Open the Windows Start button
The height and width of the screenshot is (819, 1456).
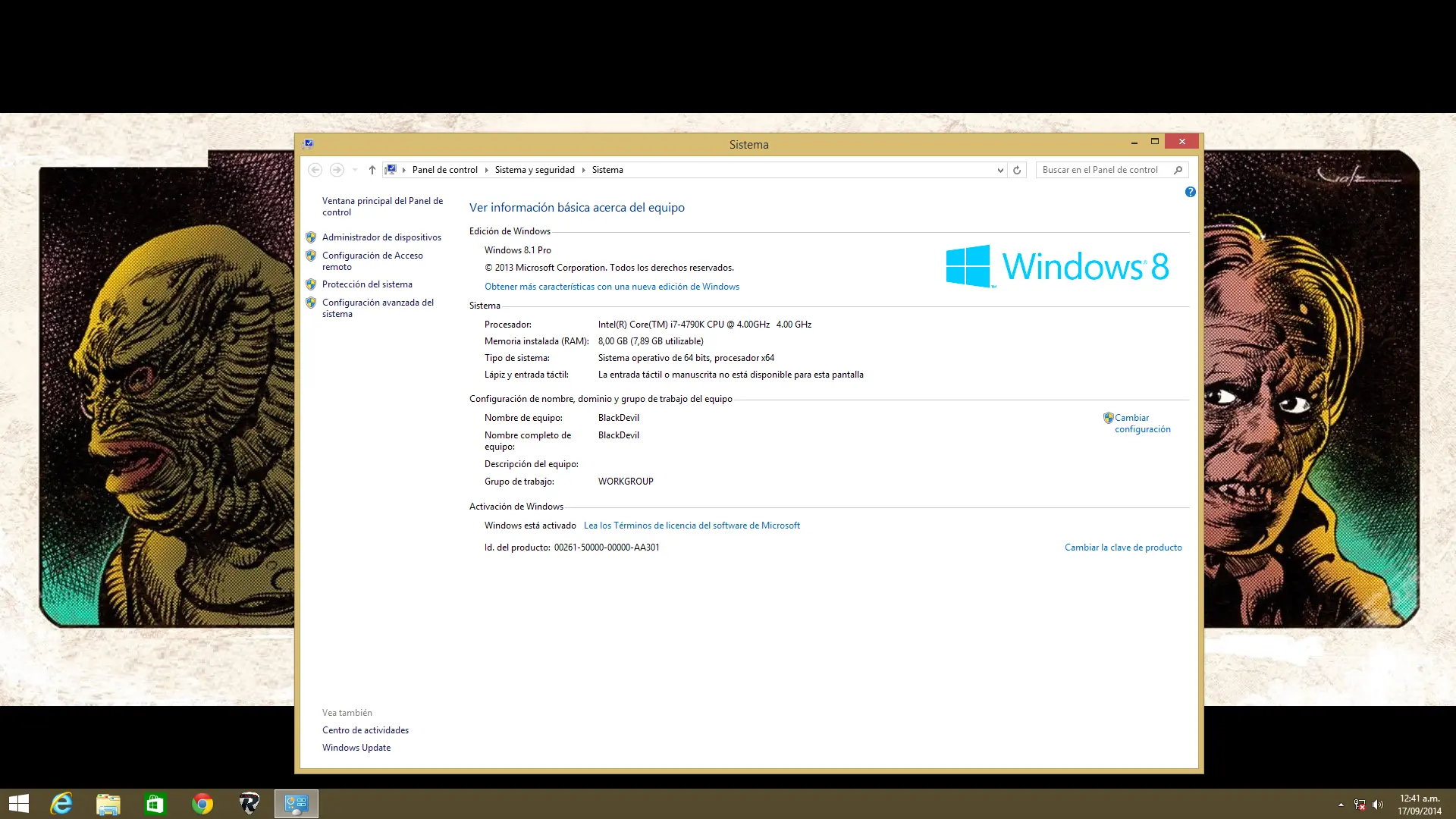click(19, 804)
